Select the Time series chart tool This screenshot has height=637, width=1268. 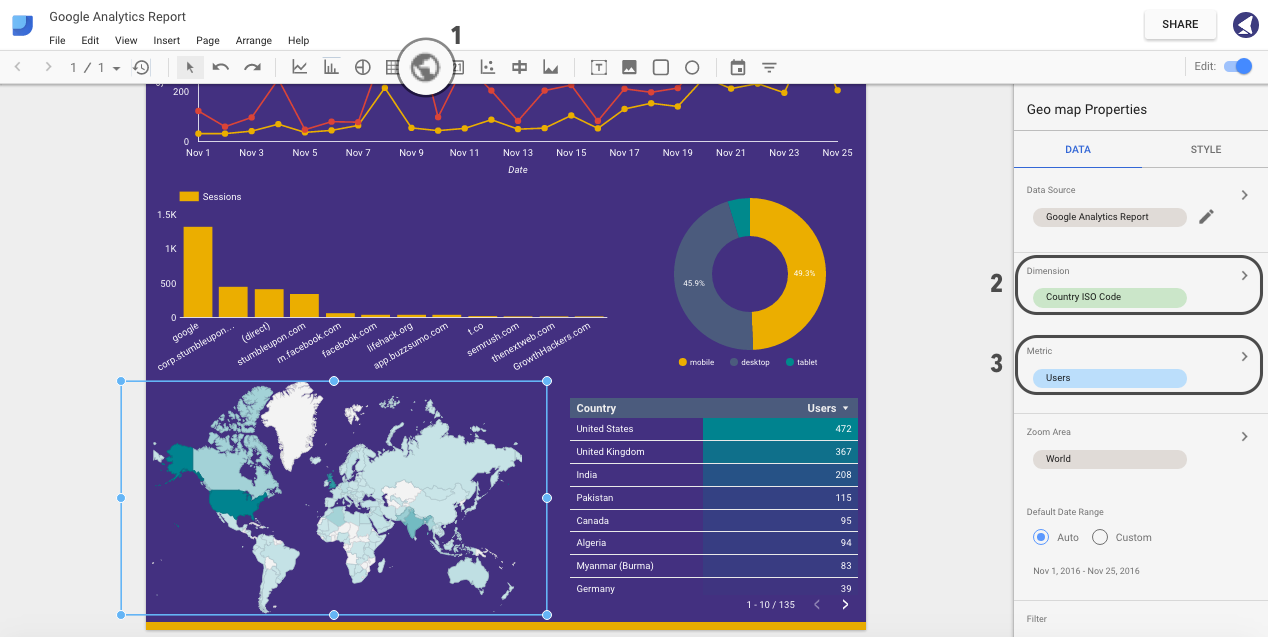point(299,67)
